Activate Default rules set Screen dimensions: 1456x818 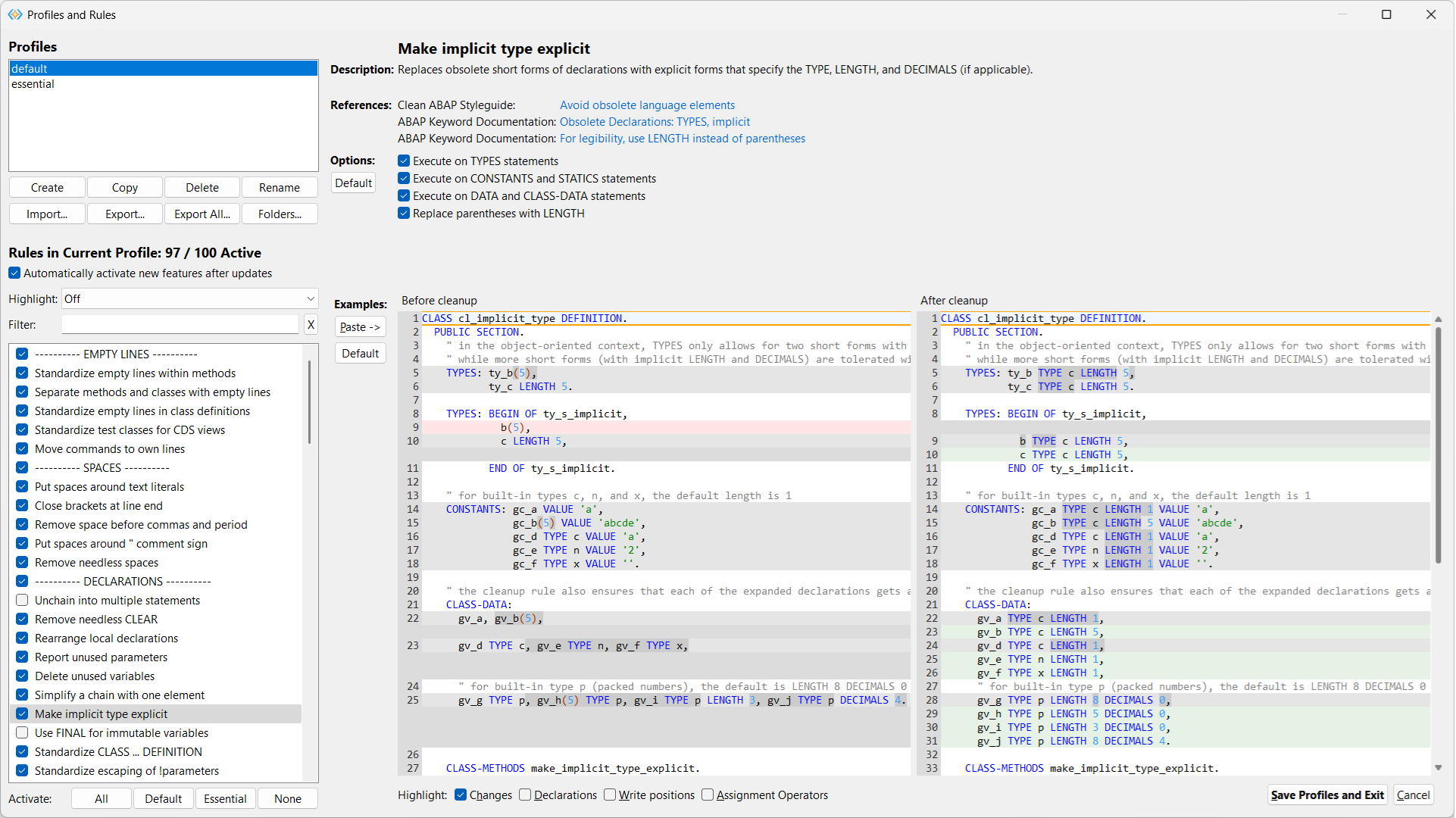click(164, 799)
